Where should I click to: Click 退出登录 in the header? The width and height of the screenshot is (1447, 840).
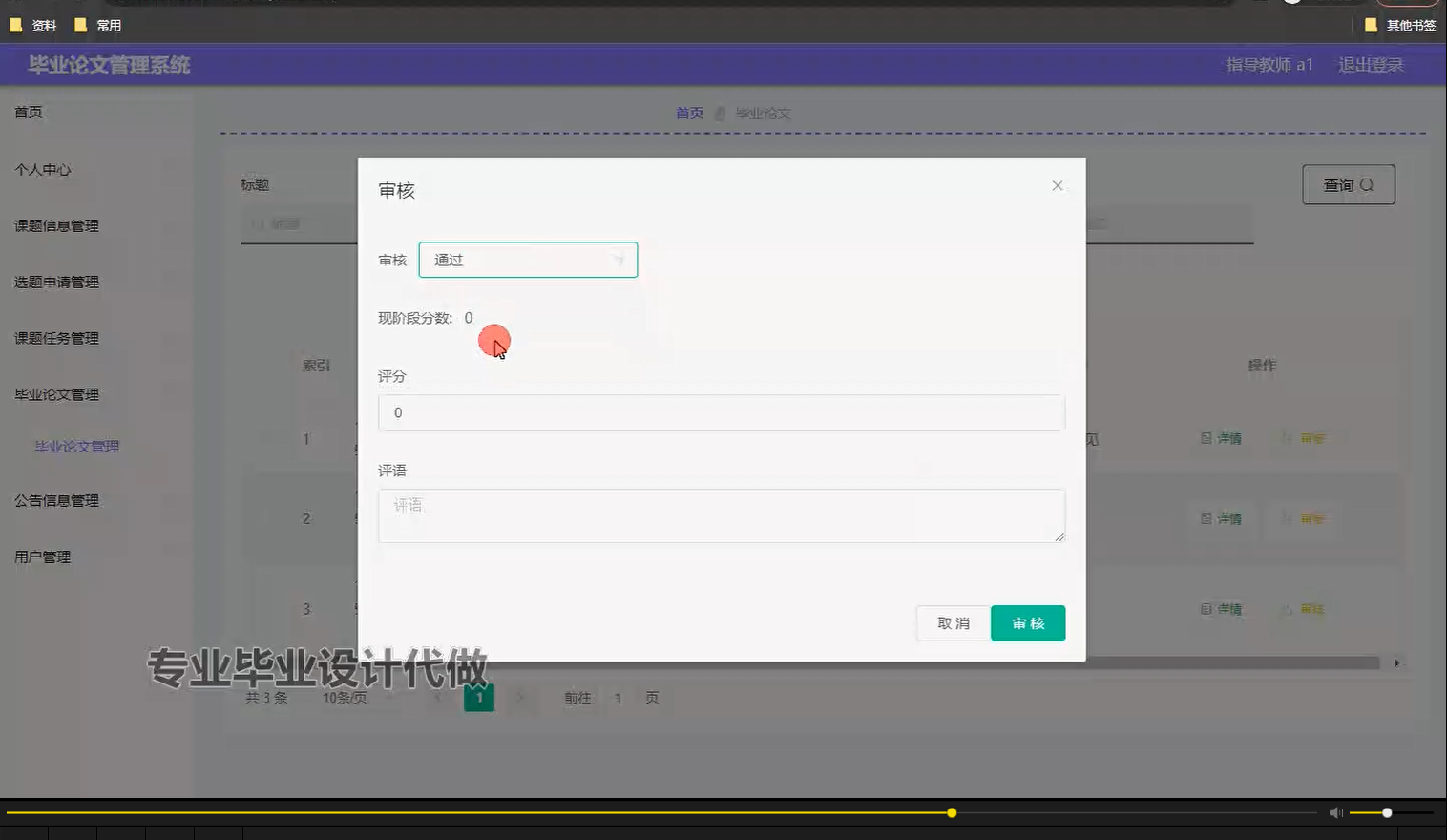(x=1372, y=64)
